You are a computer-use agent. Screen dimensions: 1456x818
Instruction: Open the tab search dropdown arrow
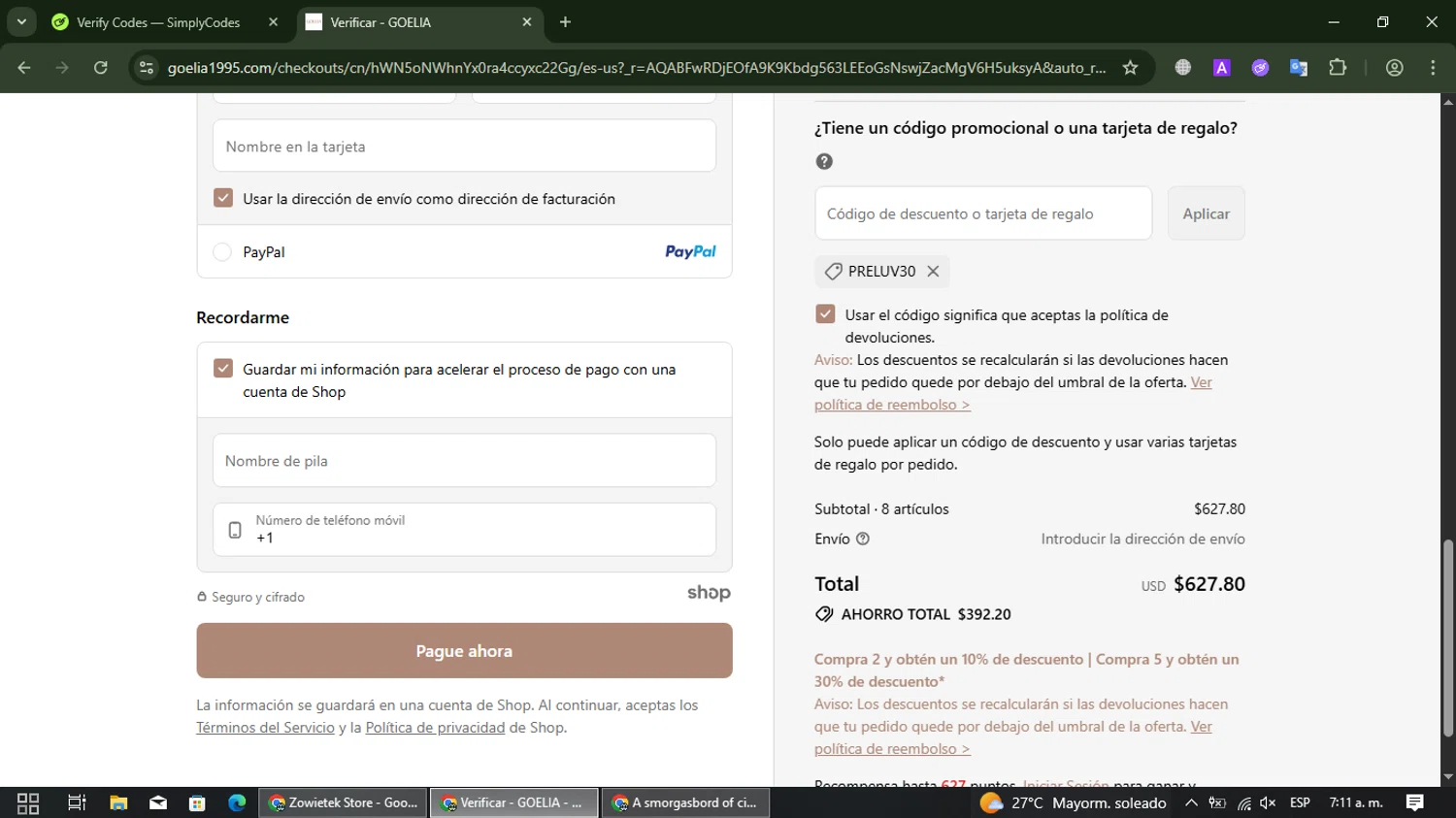pyautogui.click(x=21, y=21)
